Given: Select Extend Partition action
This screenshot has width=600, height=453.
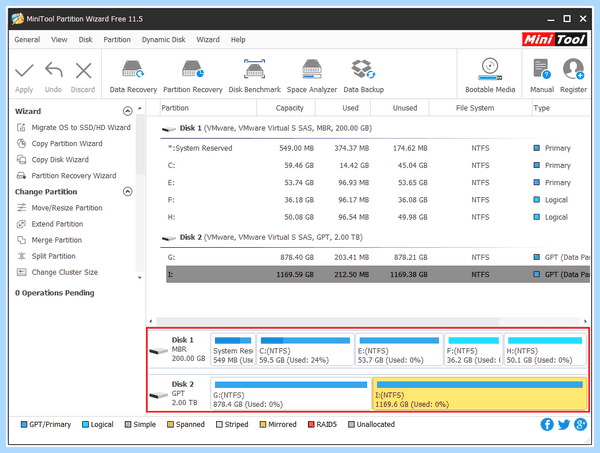Looking at the screenshot, I should click(x=50, y=224).
